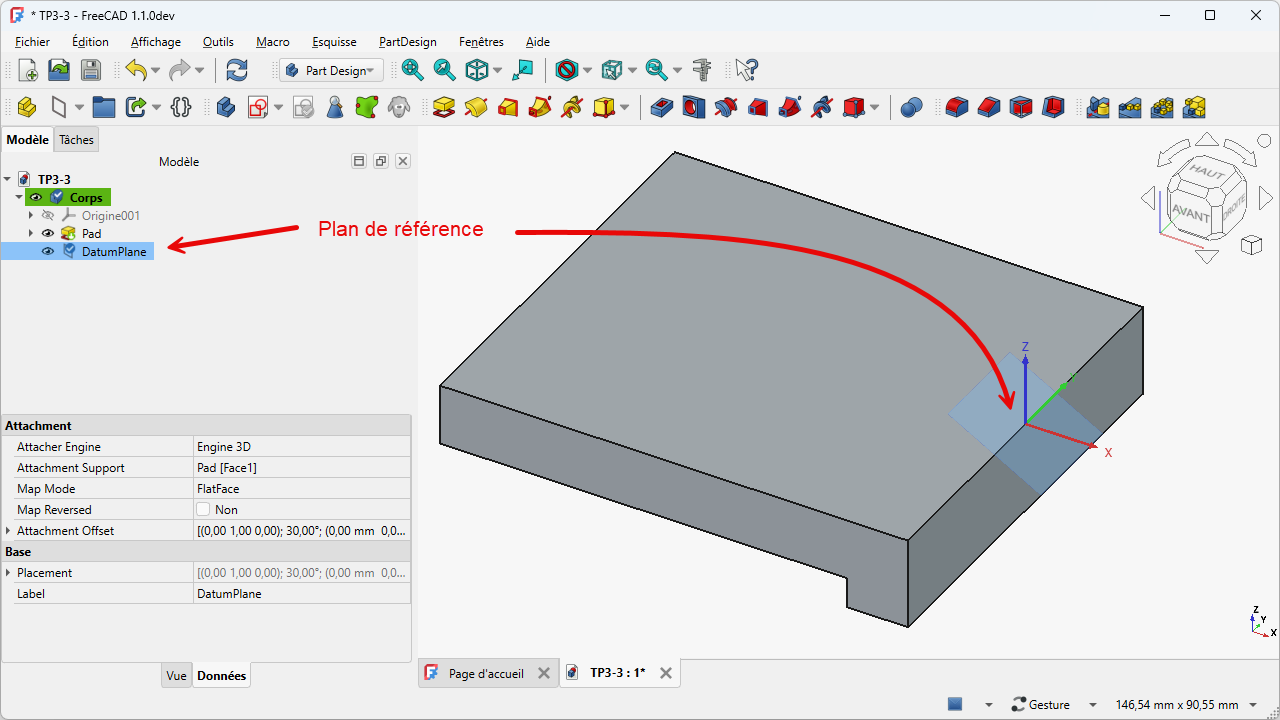The image size is (1280, 720).
Task: Select the Pocket tool icon
Action: point(661,107)
